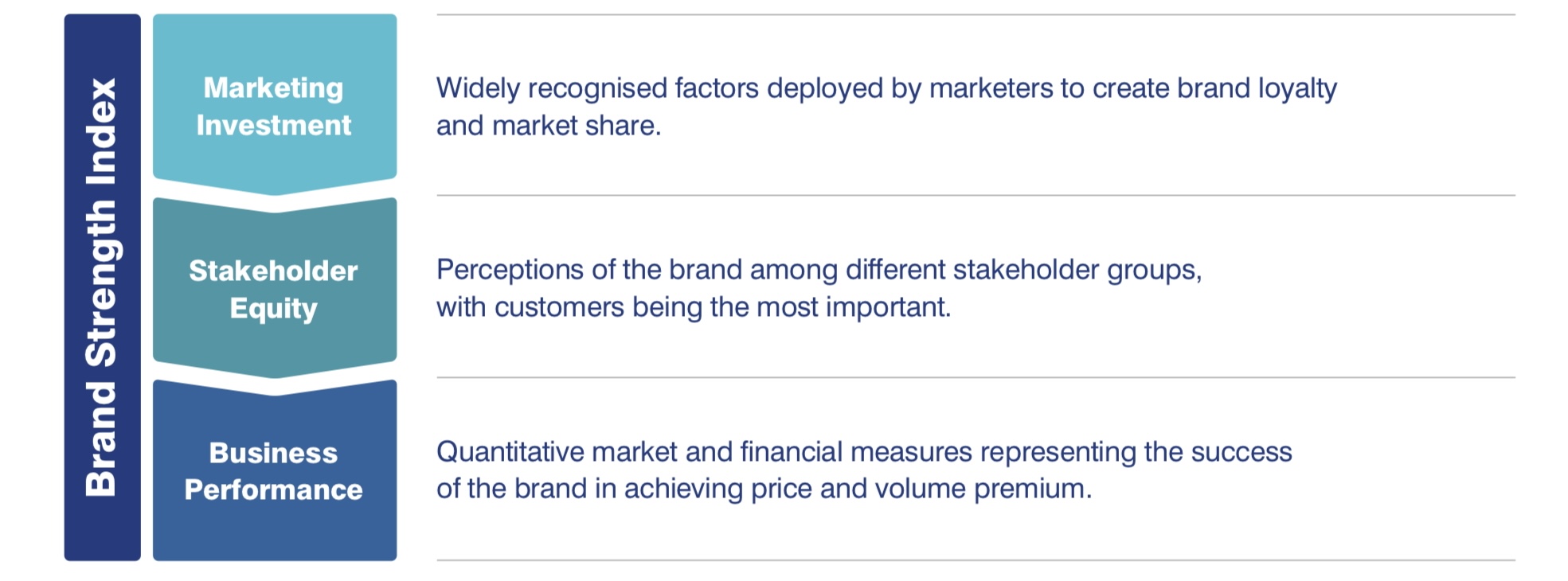Click the "and market share." text line

click(549, 126)
